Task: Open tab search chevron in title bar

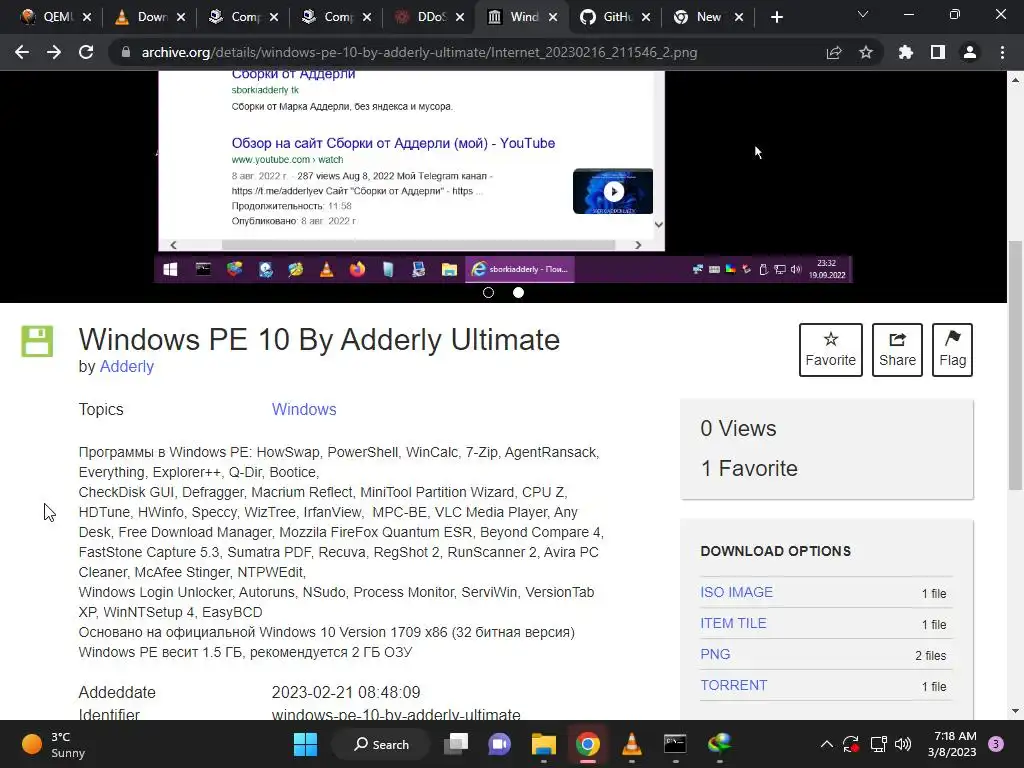Action: (x=863, y=14)
